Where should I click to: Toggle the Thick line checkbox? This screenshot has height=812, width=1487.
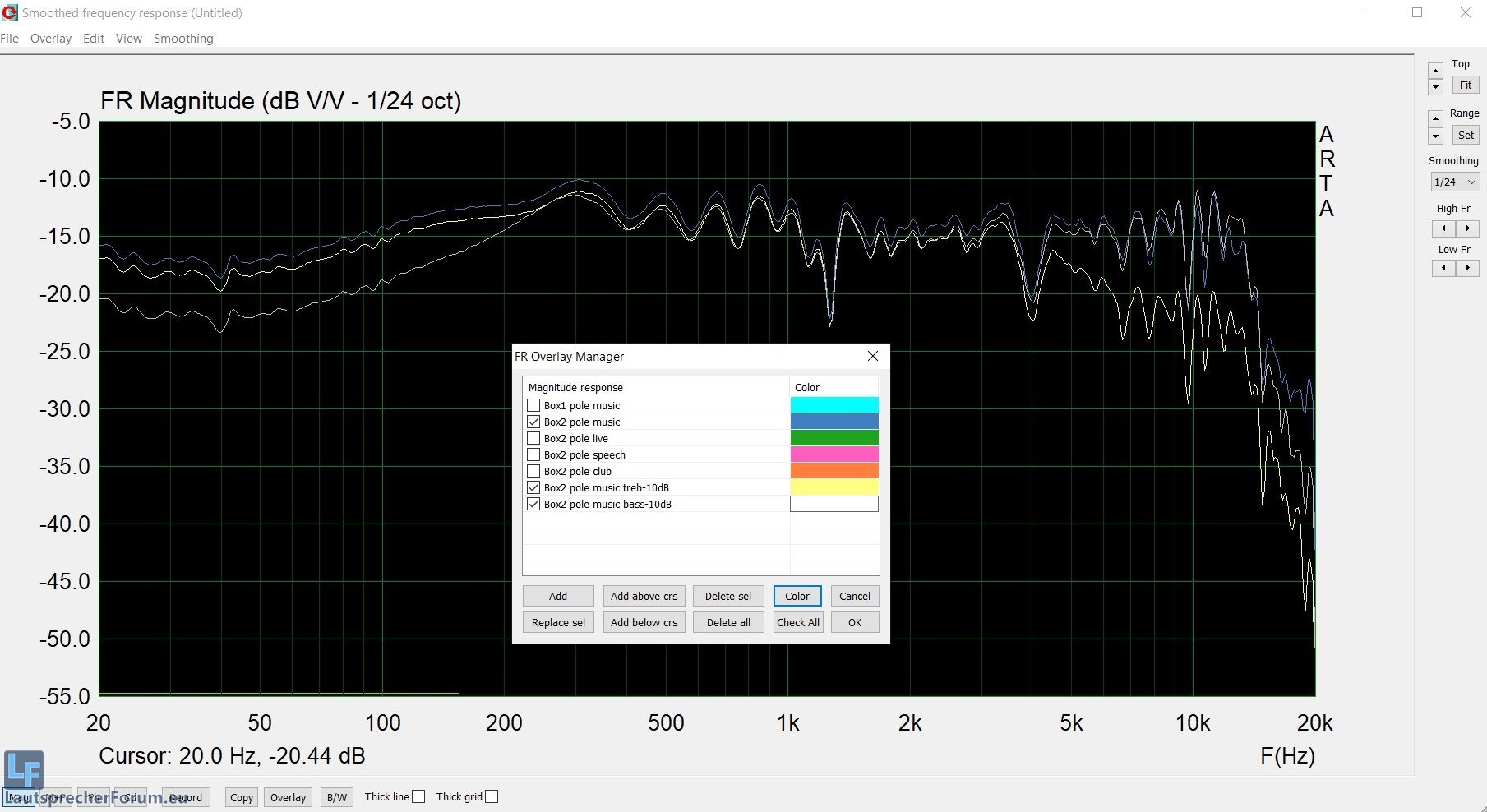(418, 796)
